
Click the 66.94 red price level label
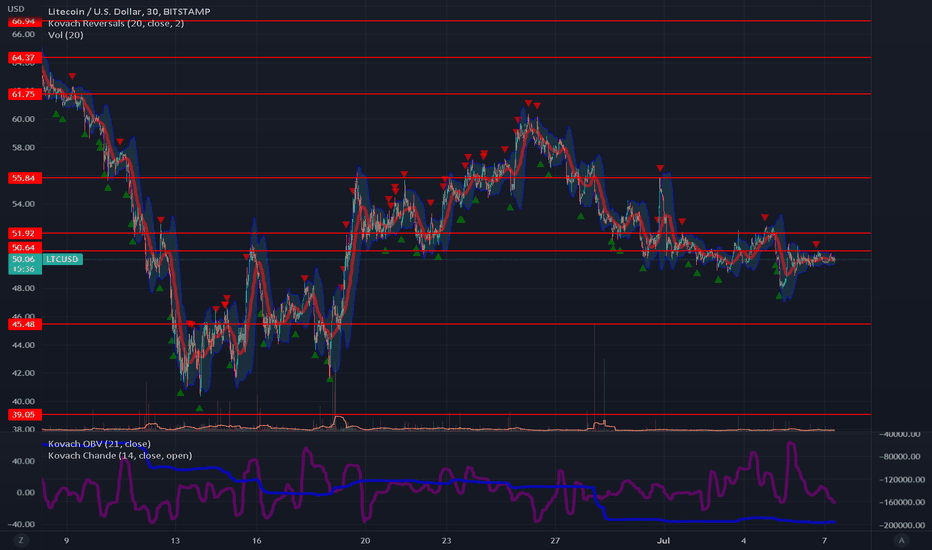(24, 21)
